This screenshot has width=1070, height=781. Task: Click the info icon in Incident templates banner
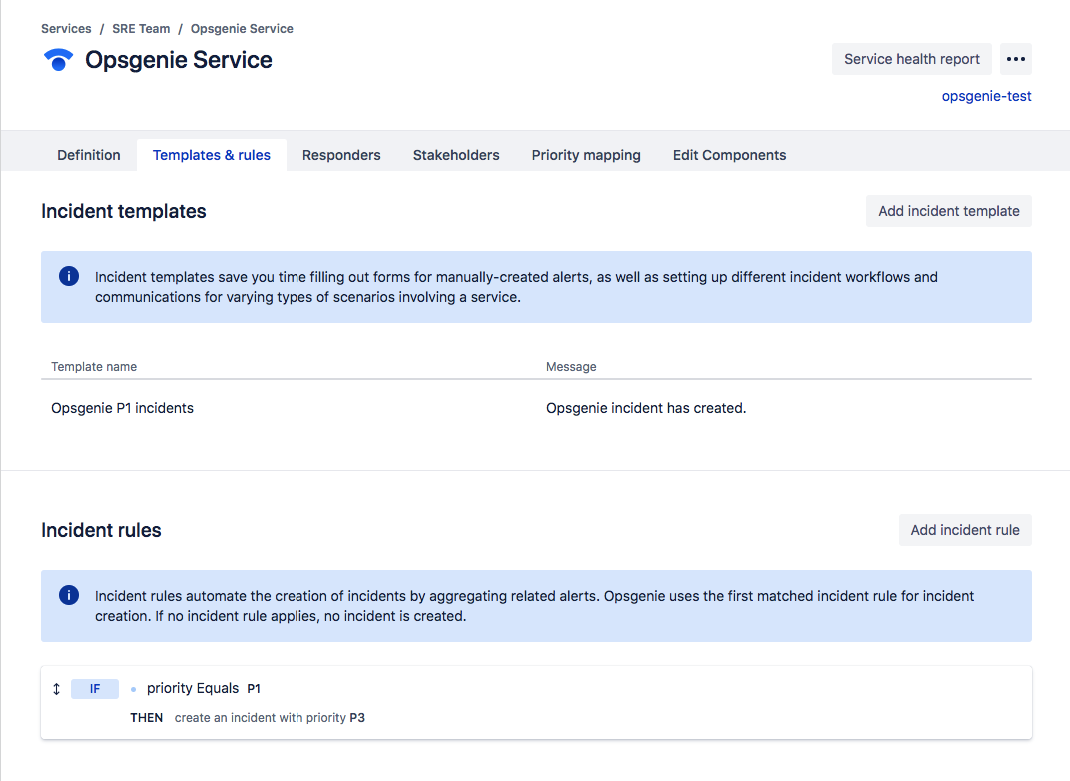(x=69, y=276)
